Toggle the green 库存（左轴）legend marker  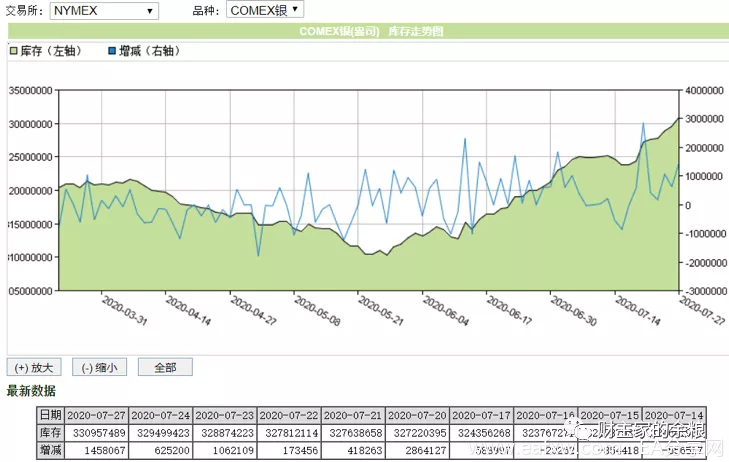(x=13, y=51)
